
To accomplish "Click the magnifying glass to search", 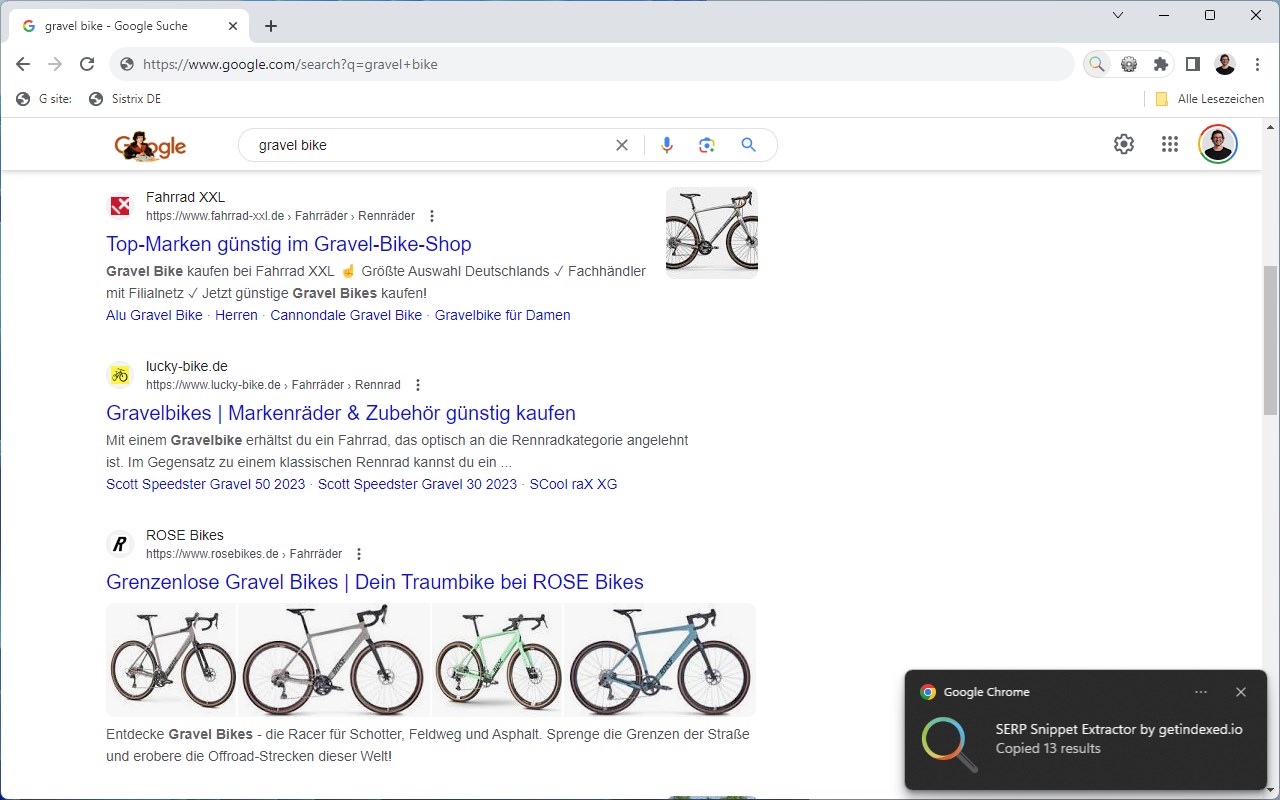I will (748, 144).
